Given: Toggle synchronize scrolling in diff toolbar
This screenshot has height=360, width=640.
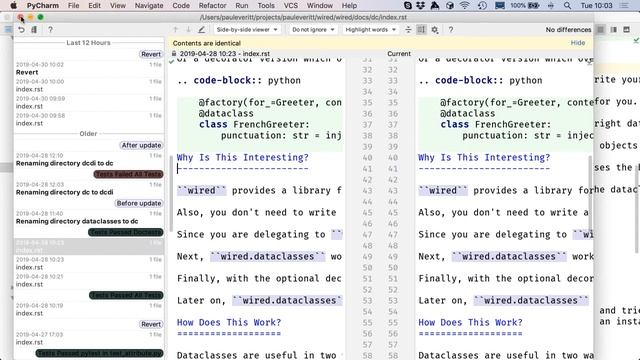Looking at the screenshot, I should [x=421, y=30].
